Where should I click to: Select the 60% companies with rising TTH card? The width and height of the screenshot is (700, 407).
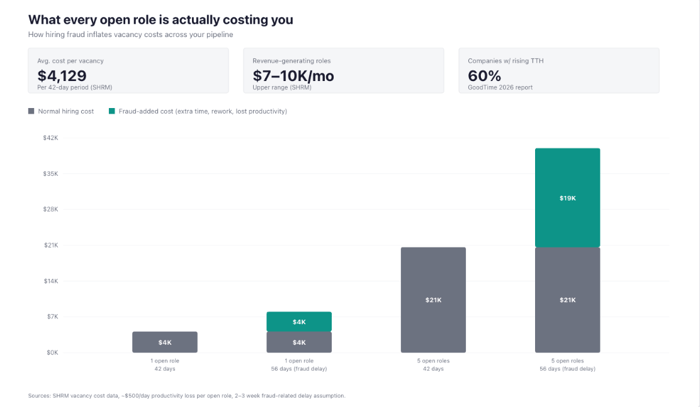click(558, 71)
